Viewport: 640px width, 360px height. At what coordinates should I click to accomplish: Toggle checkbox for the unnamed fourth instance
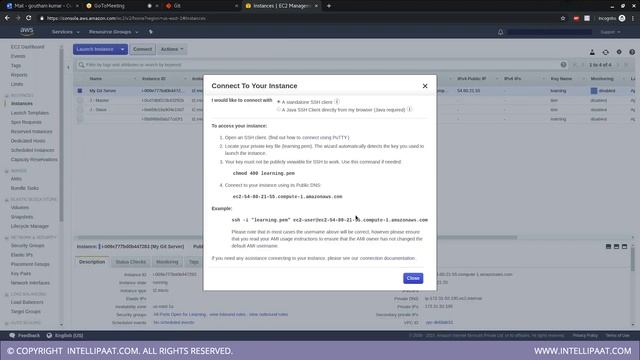point(80,119)
